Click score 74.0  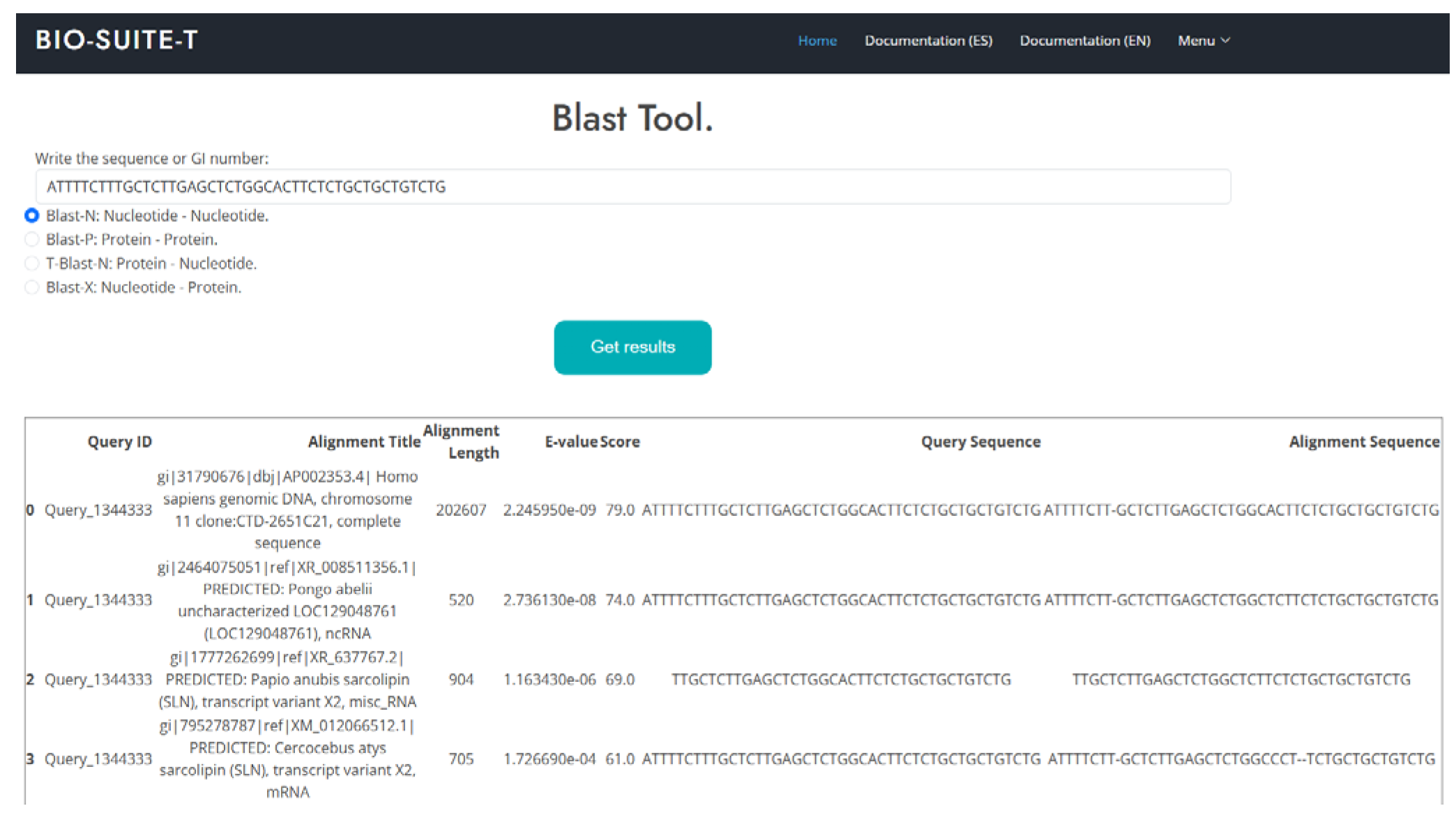coord(620,600)
